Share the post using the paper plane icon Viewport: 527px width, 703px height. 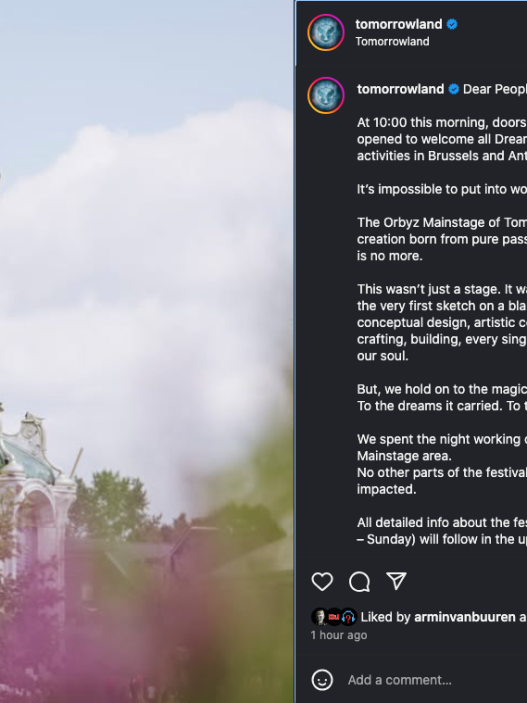tap(396, 581)
